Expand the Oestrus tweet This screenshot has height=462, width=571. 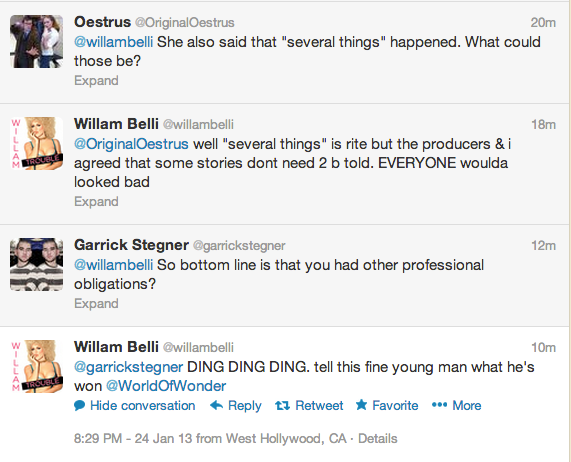(96, 80)
